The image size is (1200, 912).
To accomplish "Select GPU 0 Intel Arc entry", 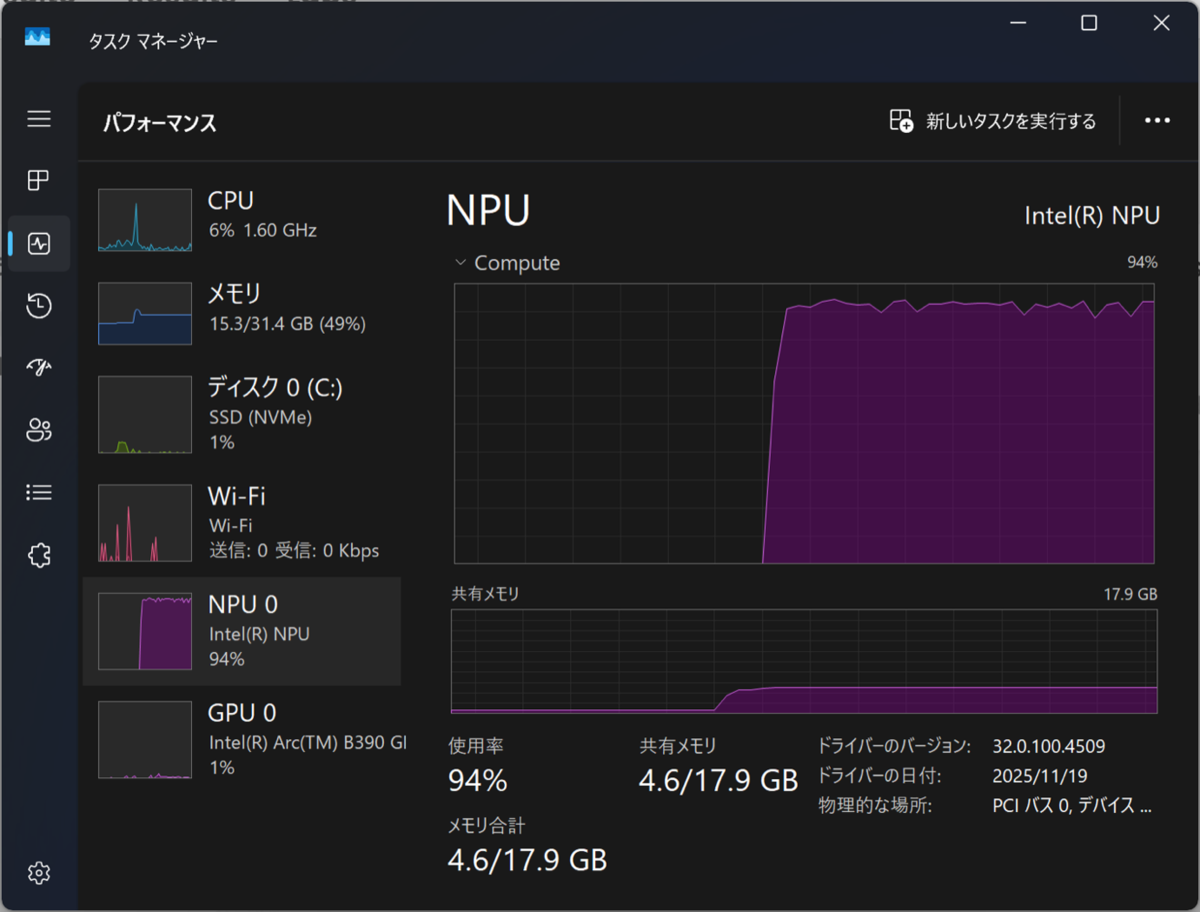I will (241, 739).
